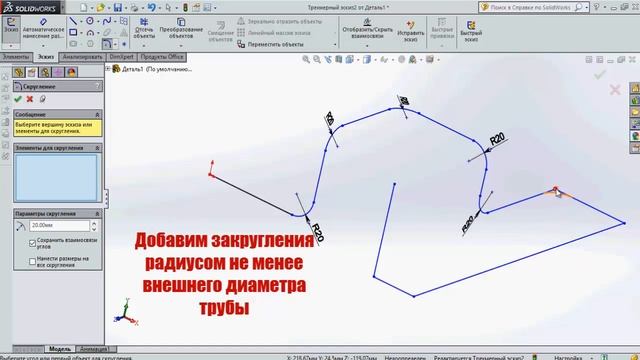Select the Spline sketch tool
Screen dimensions: 640x360
[107, 21]
